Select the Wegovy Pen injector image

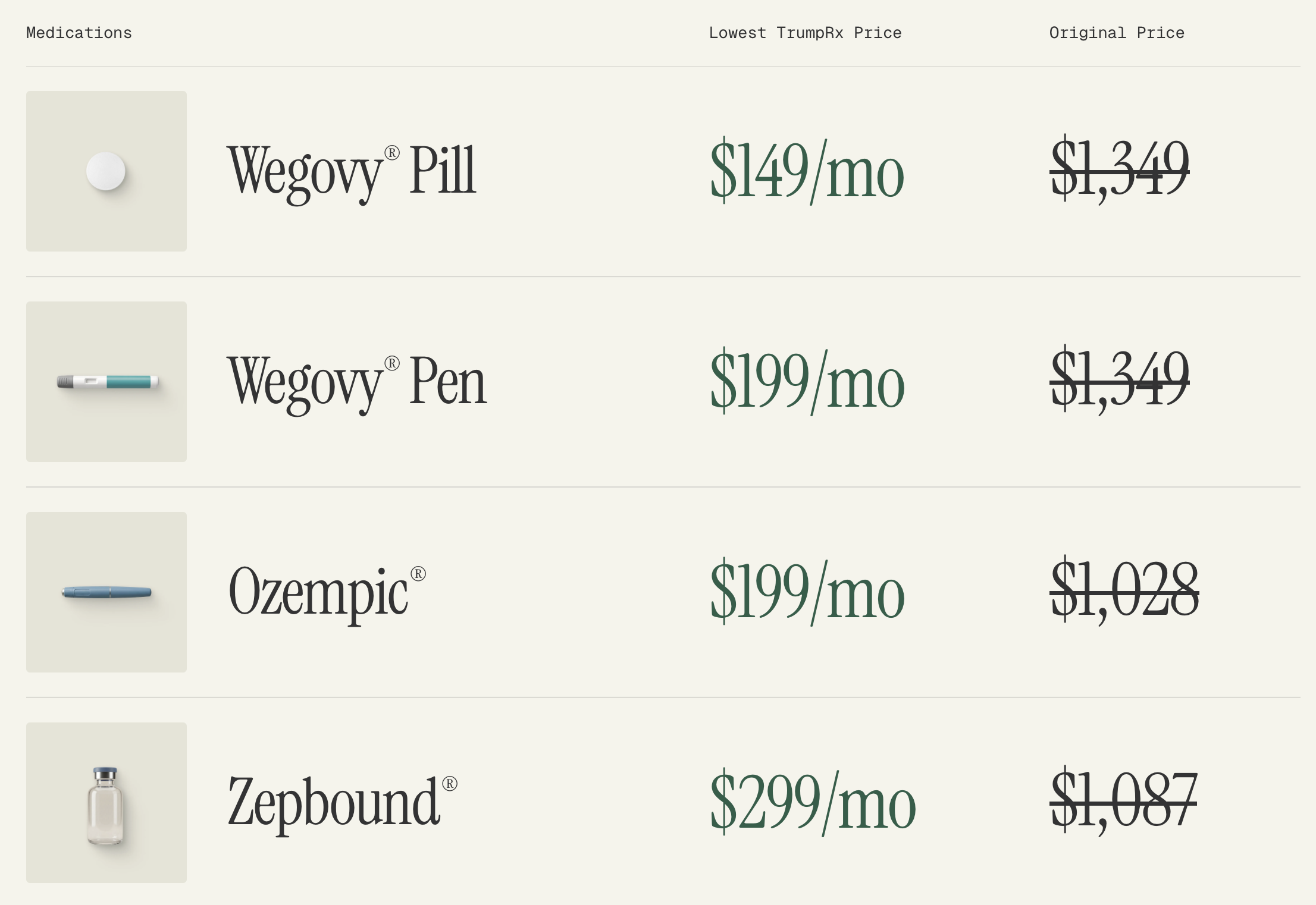(107, 382)
